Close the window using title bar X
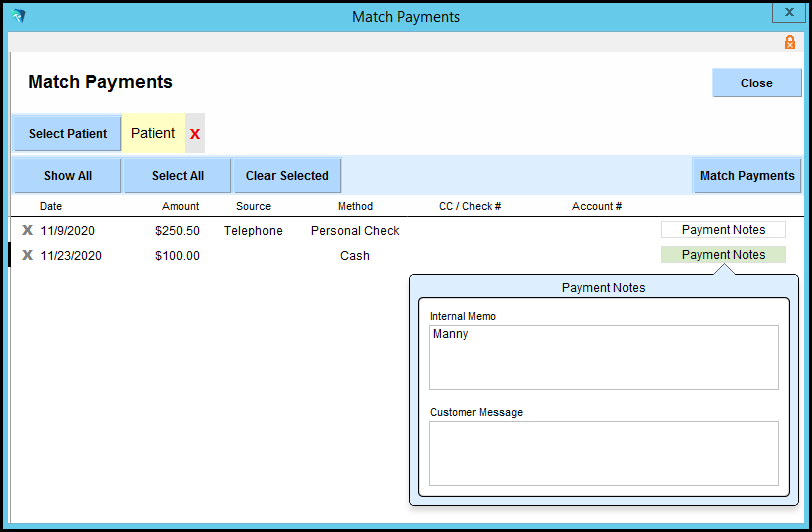 tap(785, 13)
